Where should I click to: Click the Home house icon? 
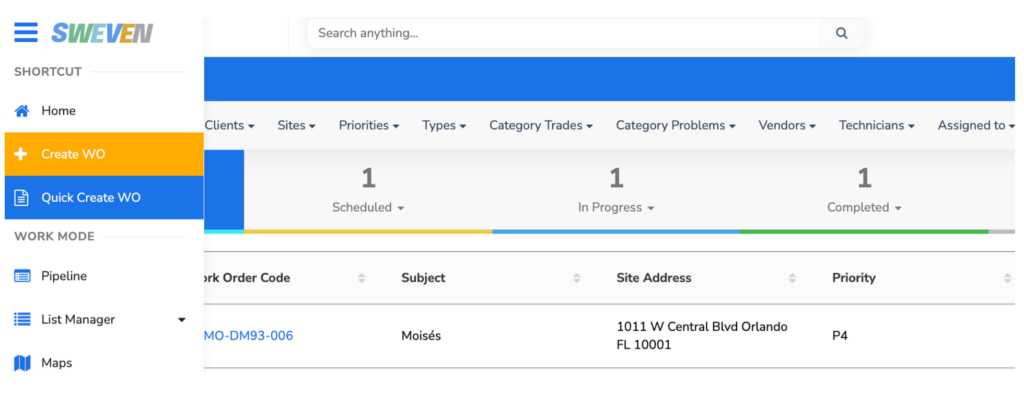coord(22,111)
